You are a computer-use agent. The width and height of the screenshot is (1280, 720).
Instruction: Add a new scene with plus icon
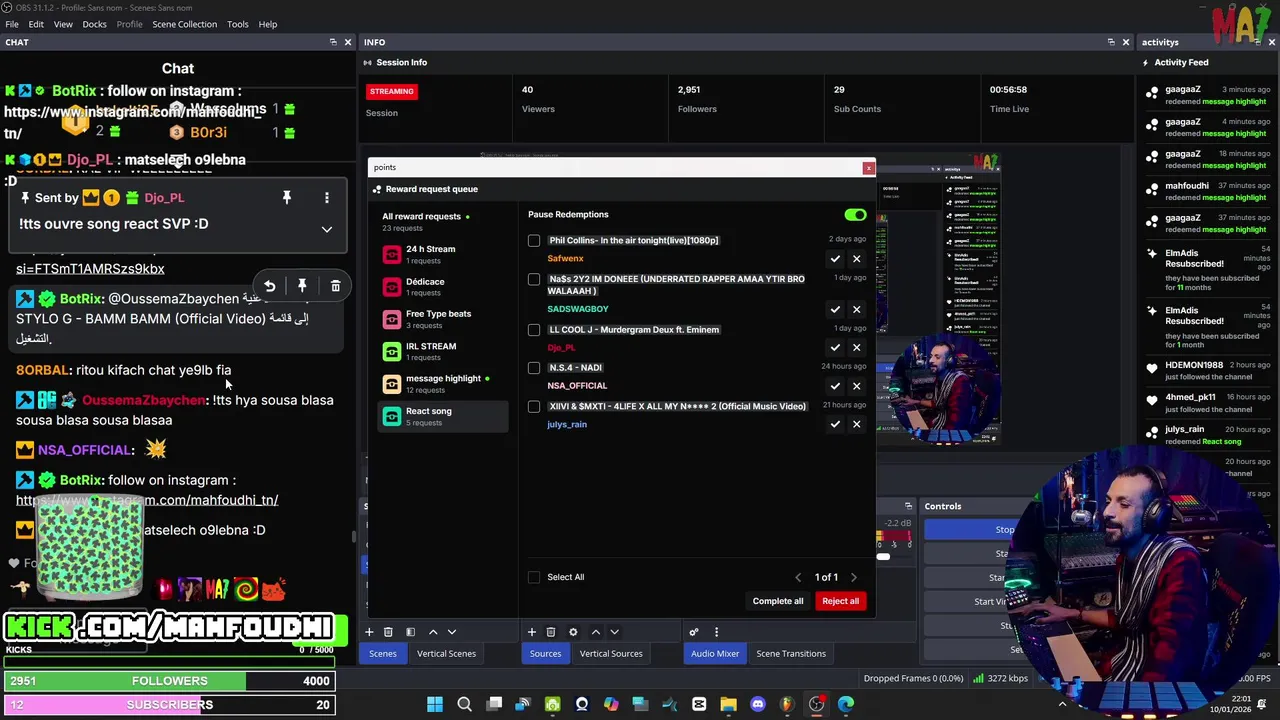pyautogui.click(x=369, y=632)
